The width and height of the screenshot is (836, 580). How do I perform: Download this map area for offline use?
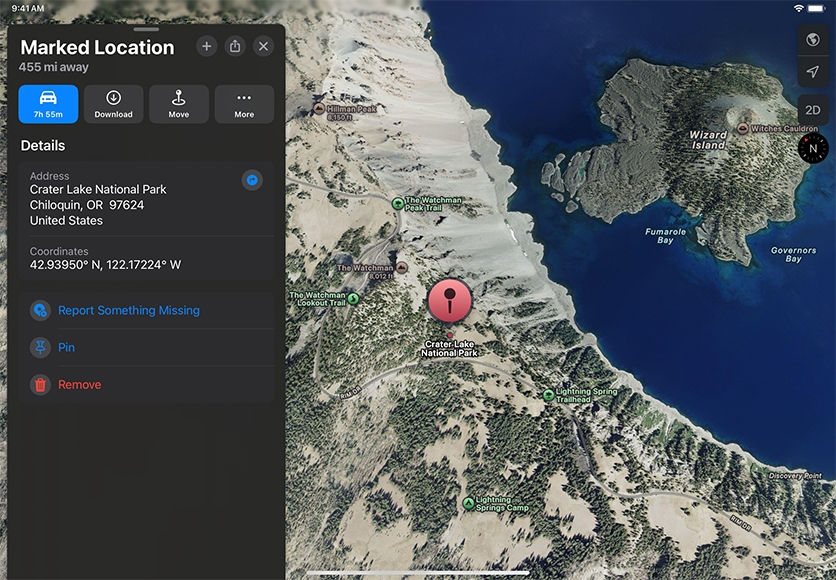pyautogui.click(x=113, y=104)
